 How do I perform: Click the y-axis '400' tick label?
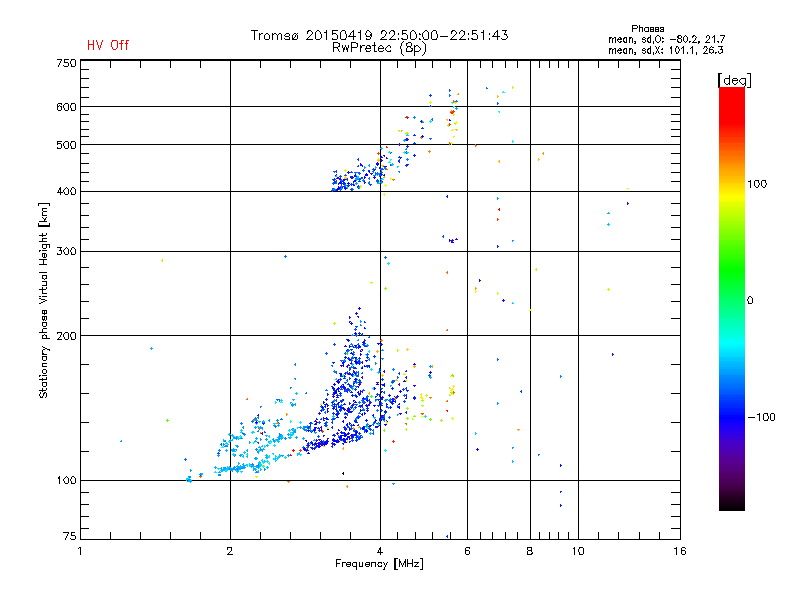pos(67,191)
